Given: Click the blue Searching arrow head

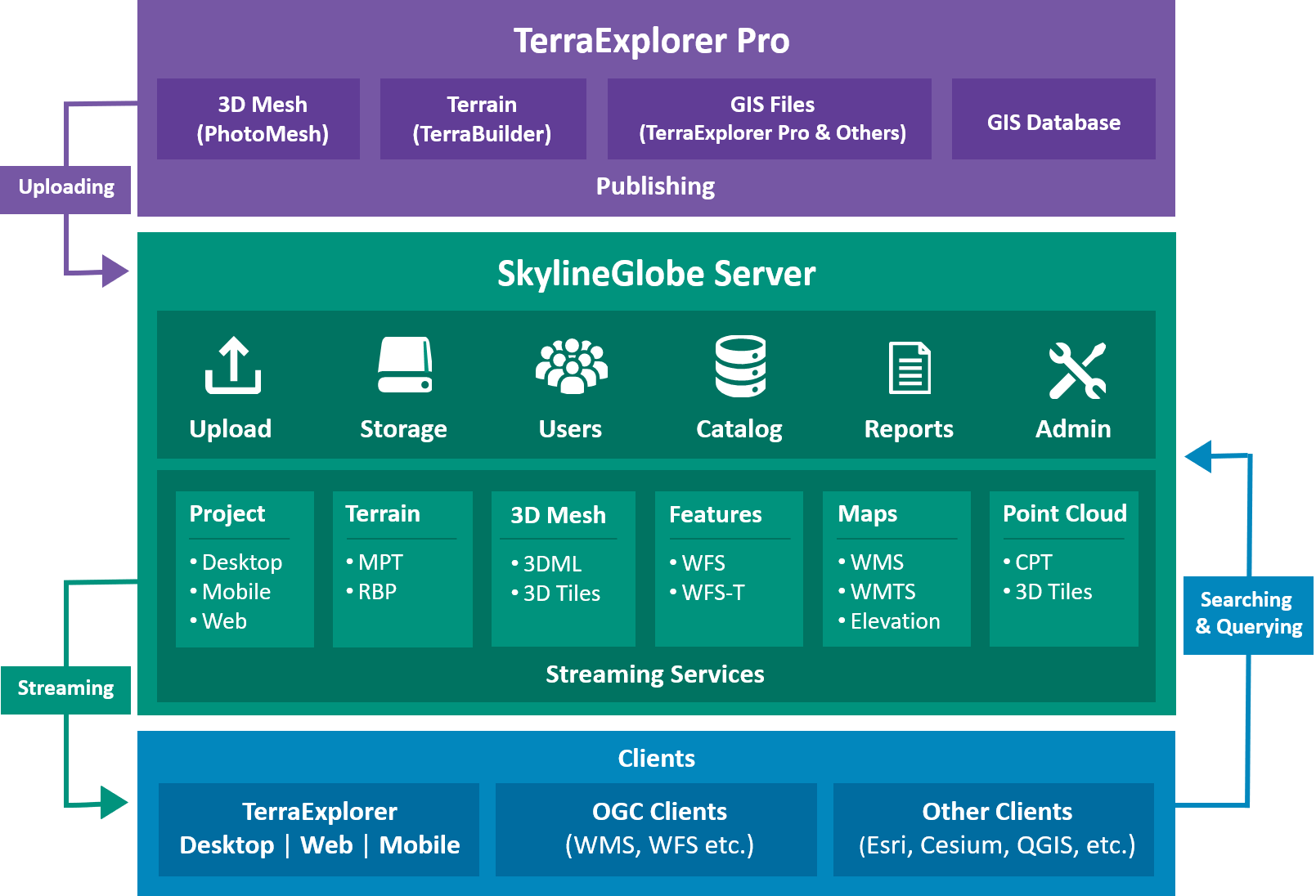Looking at the screenshot, I should (1200, 456).
